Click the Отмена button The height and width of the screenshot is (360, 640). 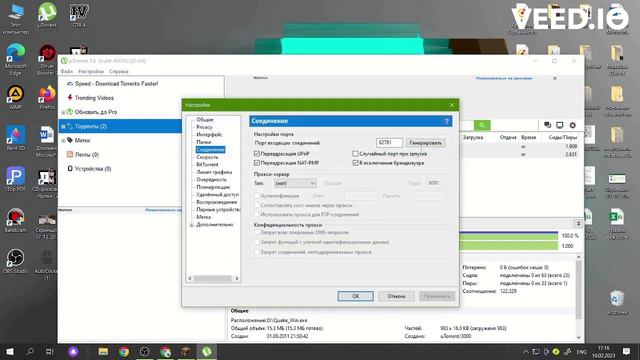[396, 296]
